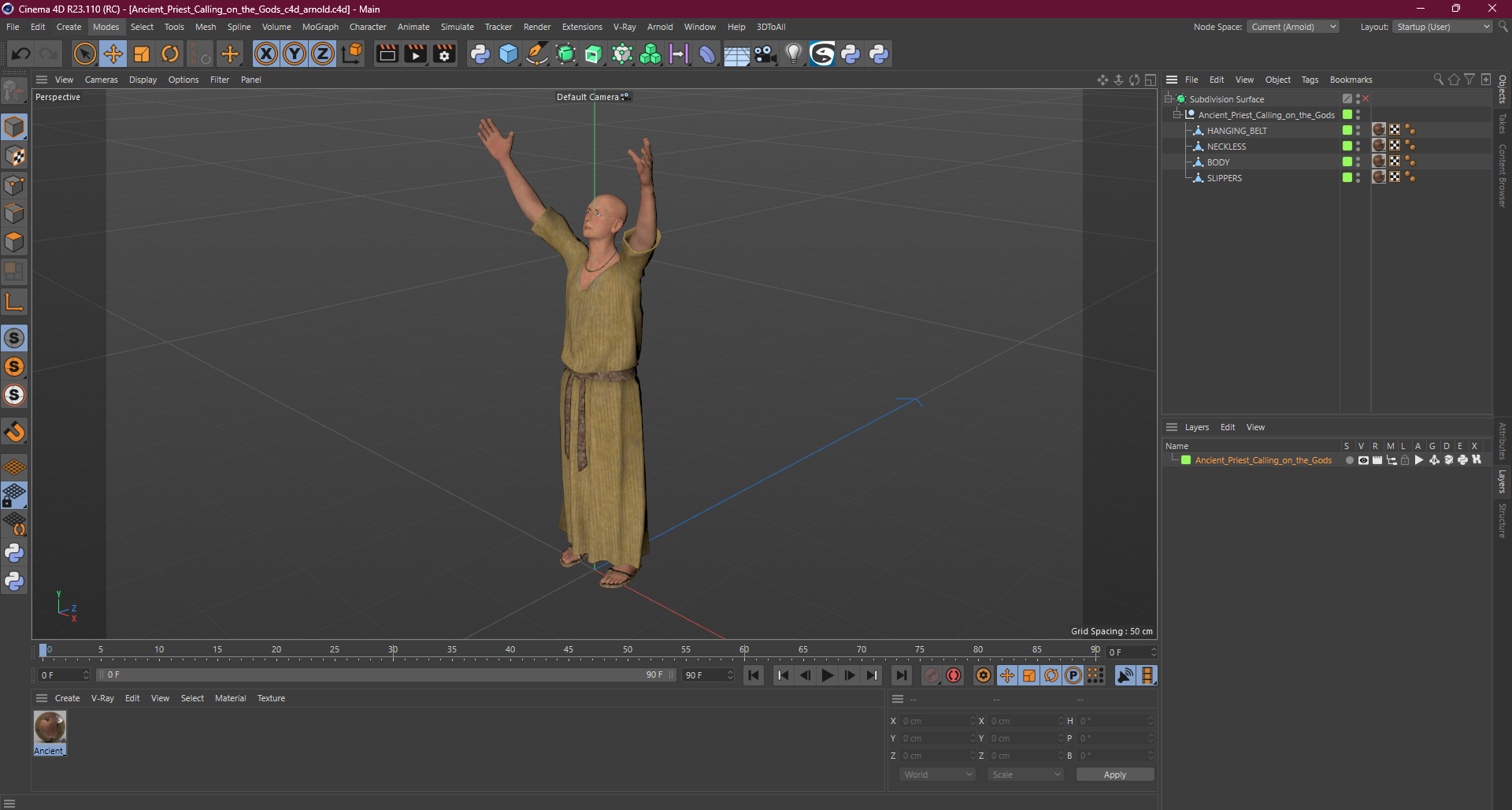The width and height of the screenshot is (1512, 810).
Task: Click timeline marker at frame 45
Action: coord(569,651)
